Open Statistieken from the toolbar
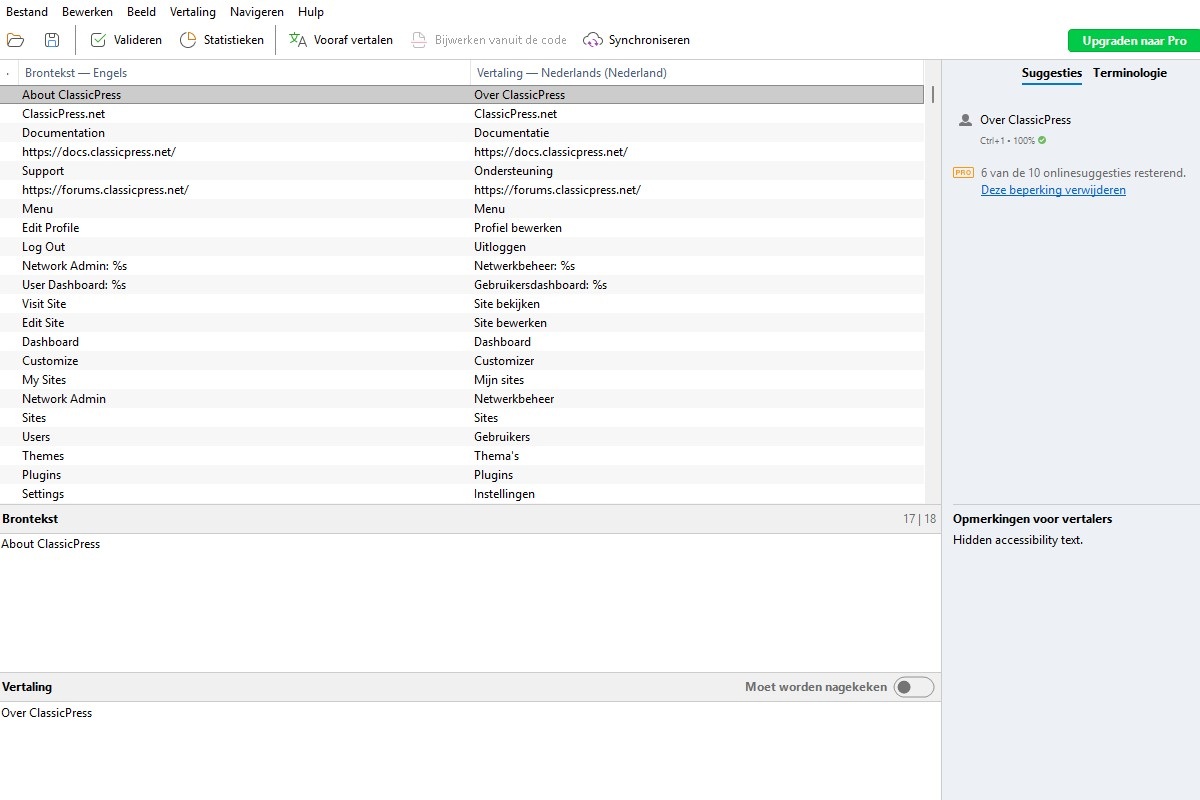Image resolution: width=1200 pixels, height=800 pixels. point(188,40)
